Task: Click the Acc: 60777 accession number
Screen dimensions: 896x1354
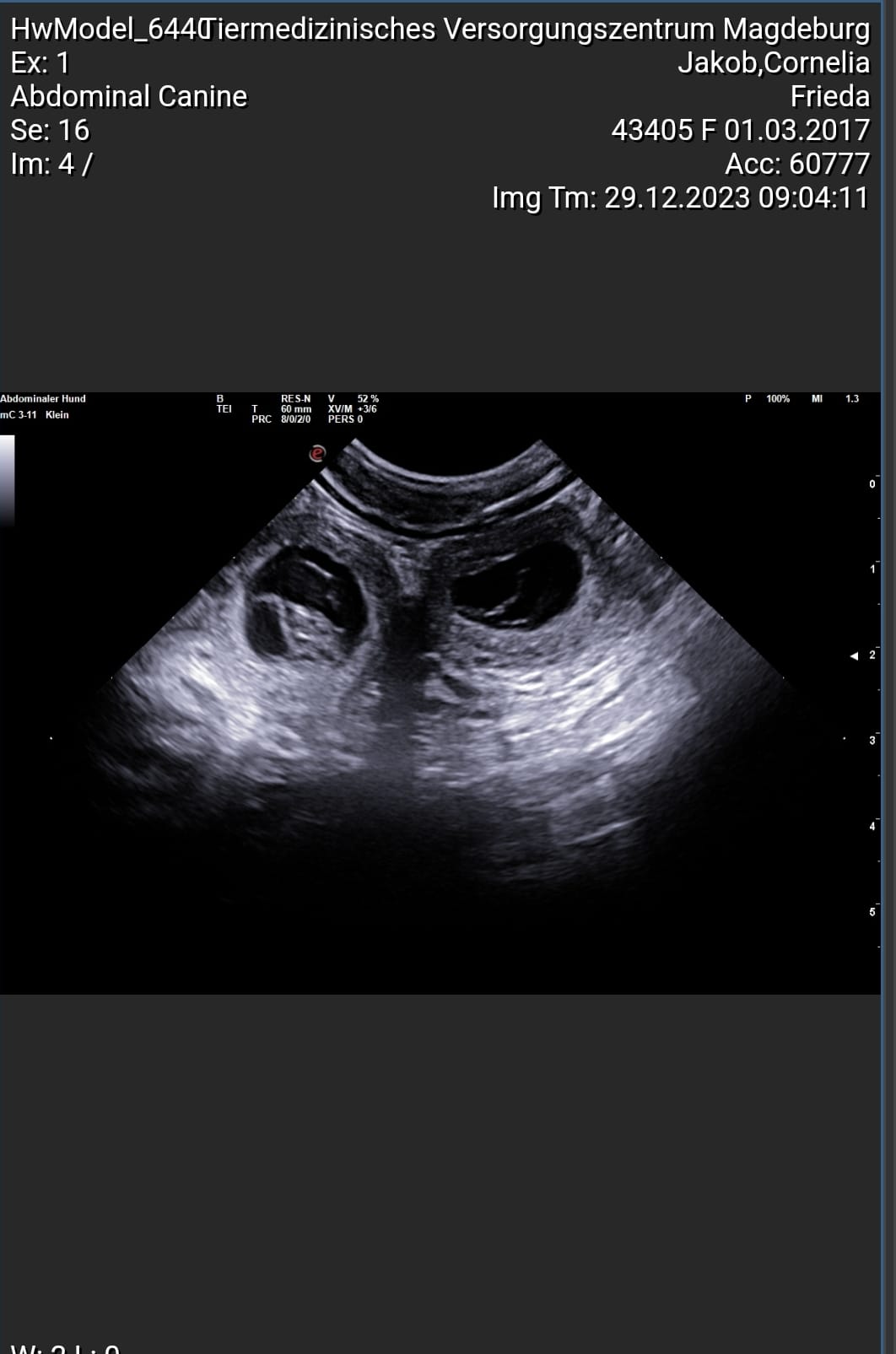Action: coord(796,165)
